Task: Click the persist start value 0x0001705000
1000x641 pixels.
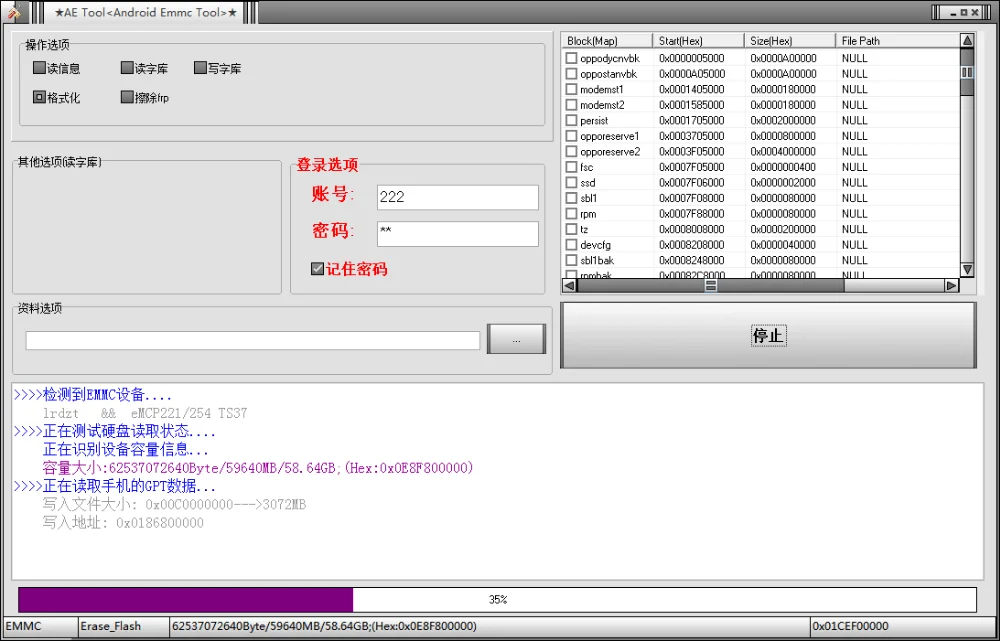Action: tap(691, 120)
